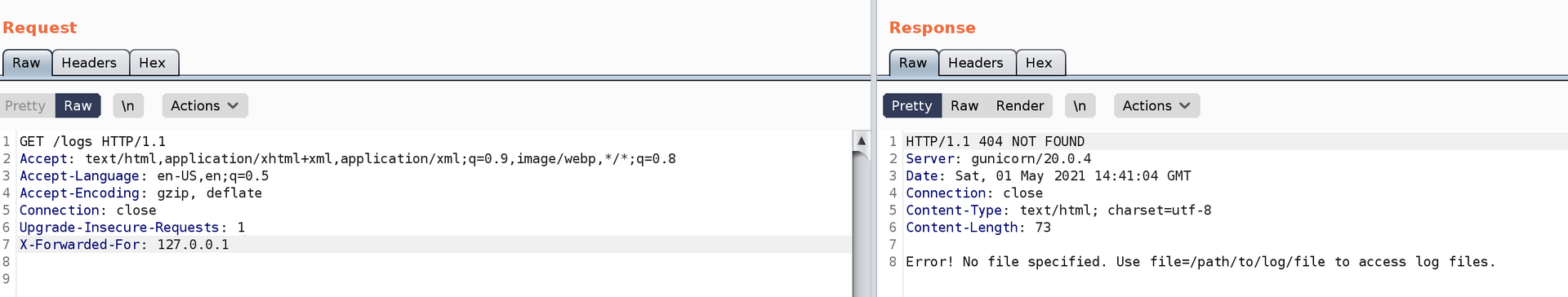1568x297 pixels.
Task: Click the GET /logs request line
Action: tap(92, 141)
